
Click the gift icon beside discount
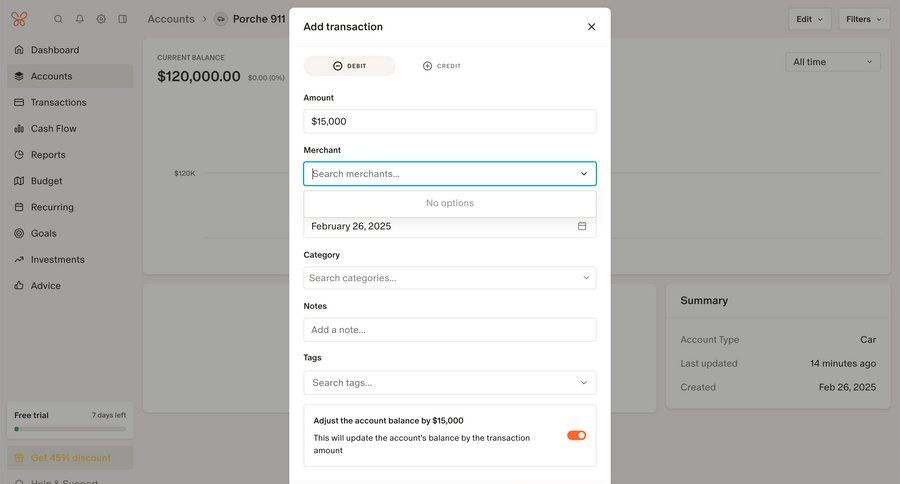(x=19, y=458)
